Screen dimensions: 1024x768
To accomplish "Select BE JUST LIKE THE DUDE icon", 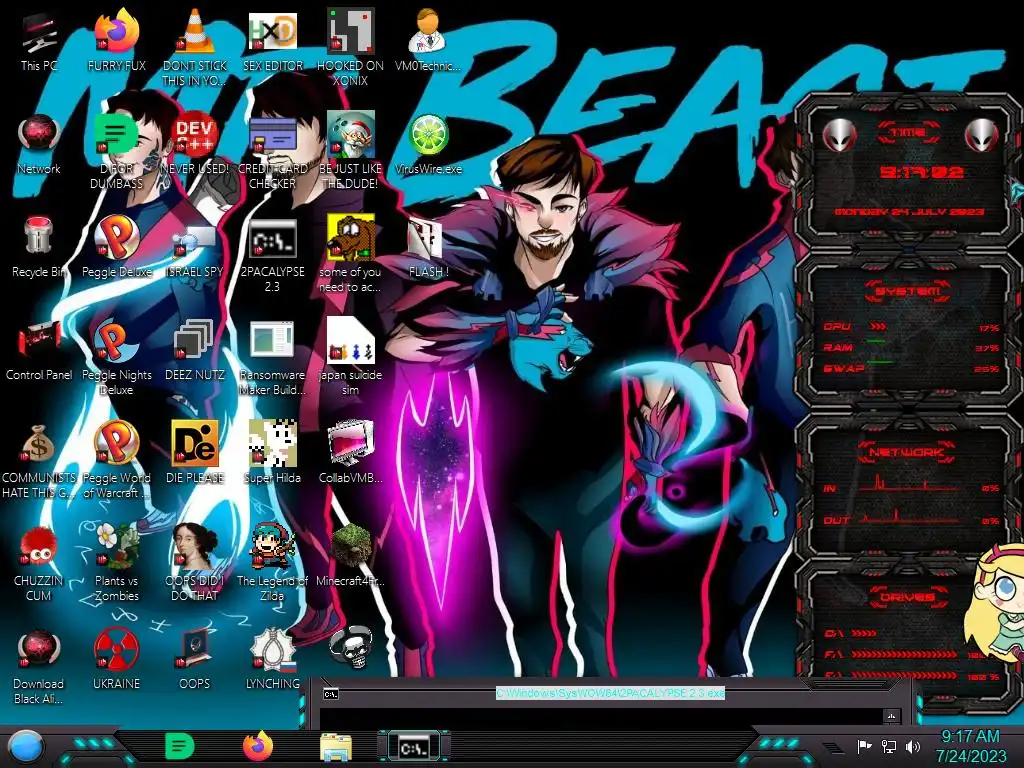I will (350, 150).
